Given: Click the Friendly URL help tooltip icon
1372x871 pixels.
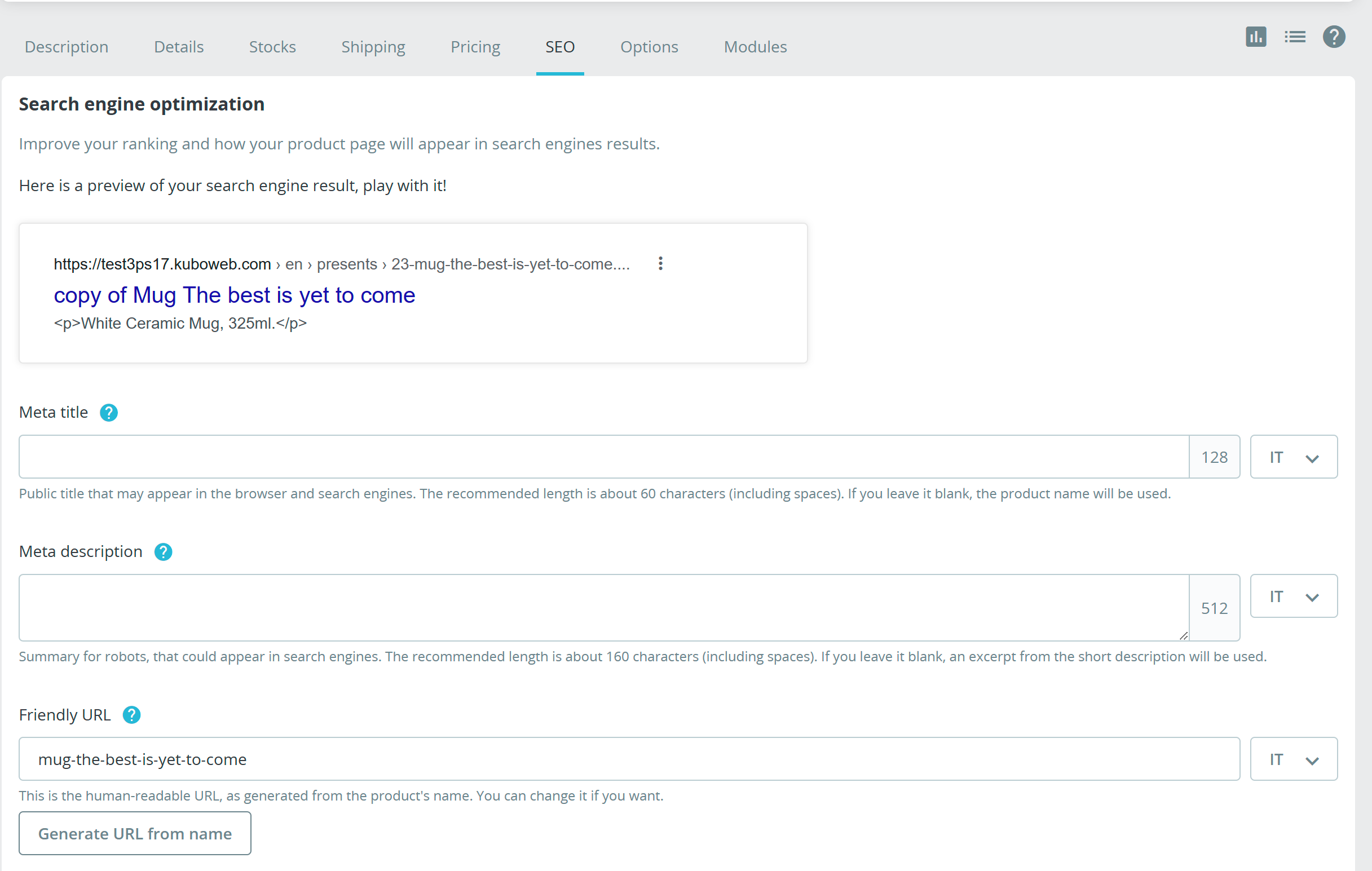Looking at the screenshot, I should pyautogui.click(x=131, y=714).
